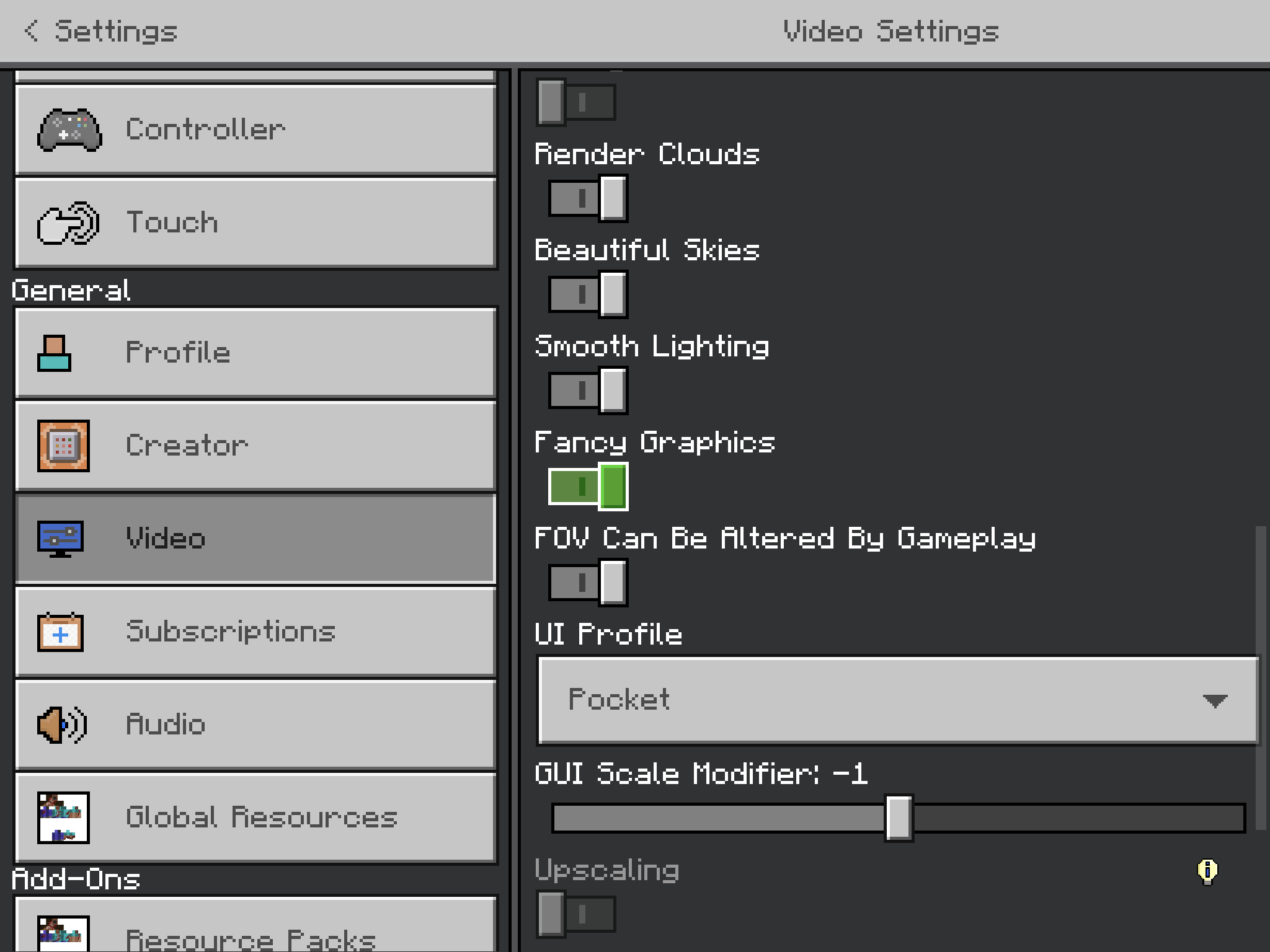Click the video settings vertical scrollbar

point(1260,676)
